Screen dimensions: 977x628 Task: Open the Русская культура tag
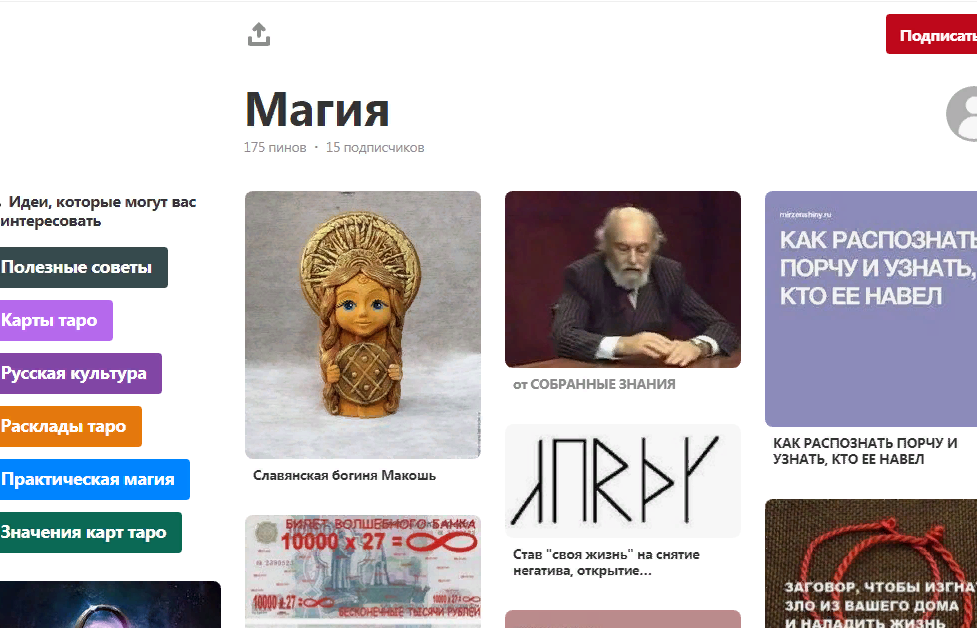click(x=80, y=373)
